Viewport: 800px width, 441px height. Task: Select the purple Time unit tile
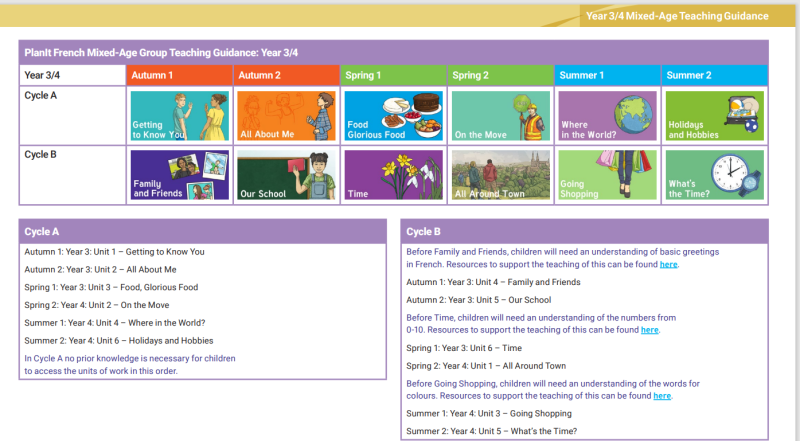(393, 175)
